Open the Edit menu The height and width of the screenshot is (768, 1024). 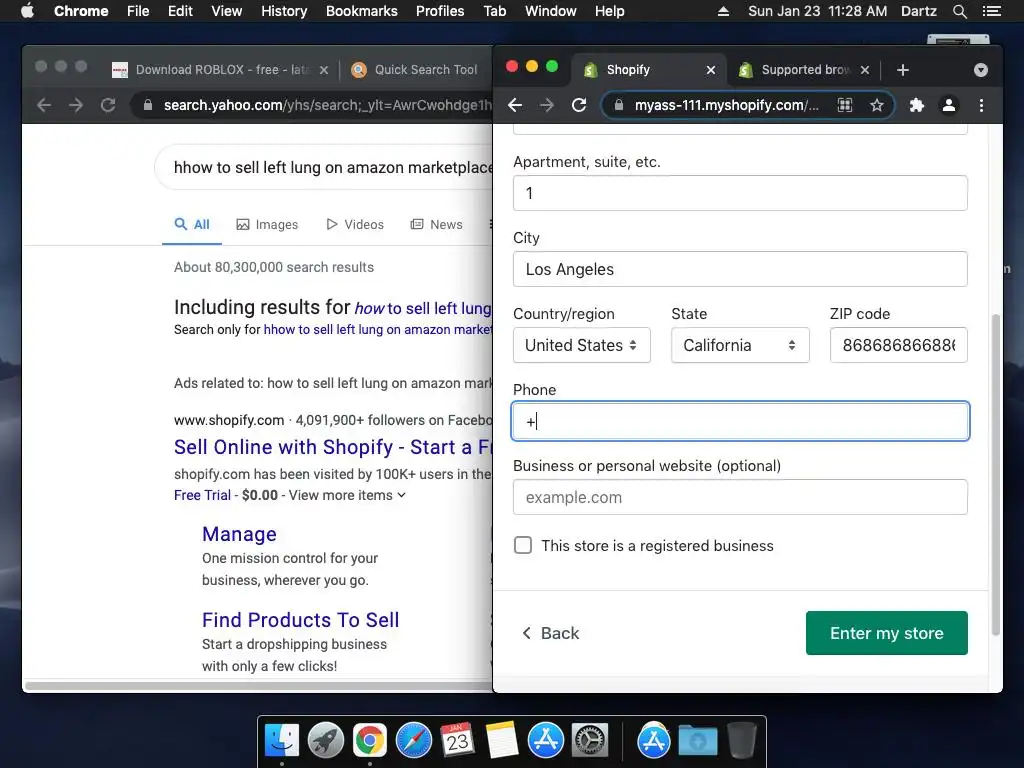click(x=180, y=11)
